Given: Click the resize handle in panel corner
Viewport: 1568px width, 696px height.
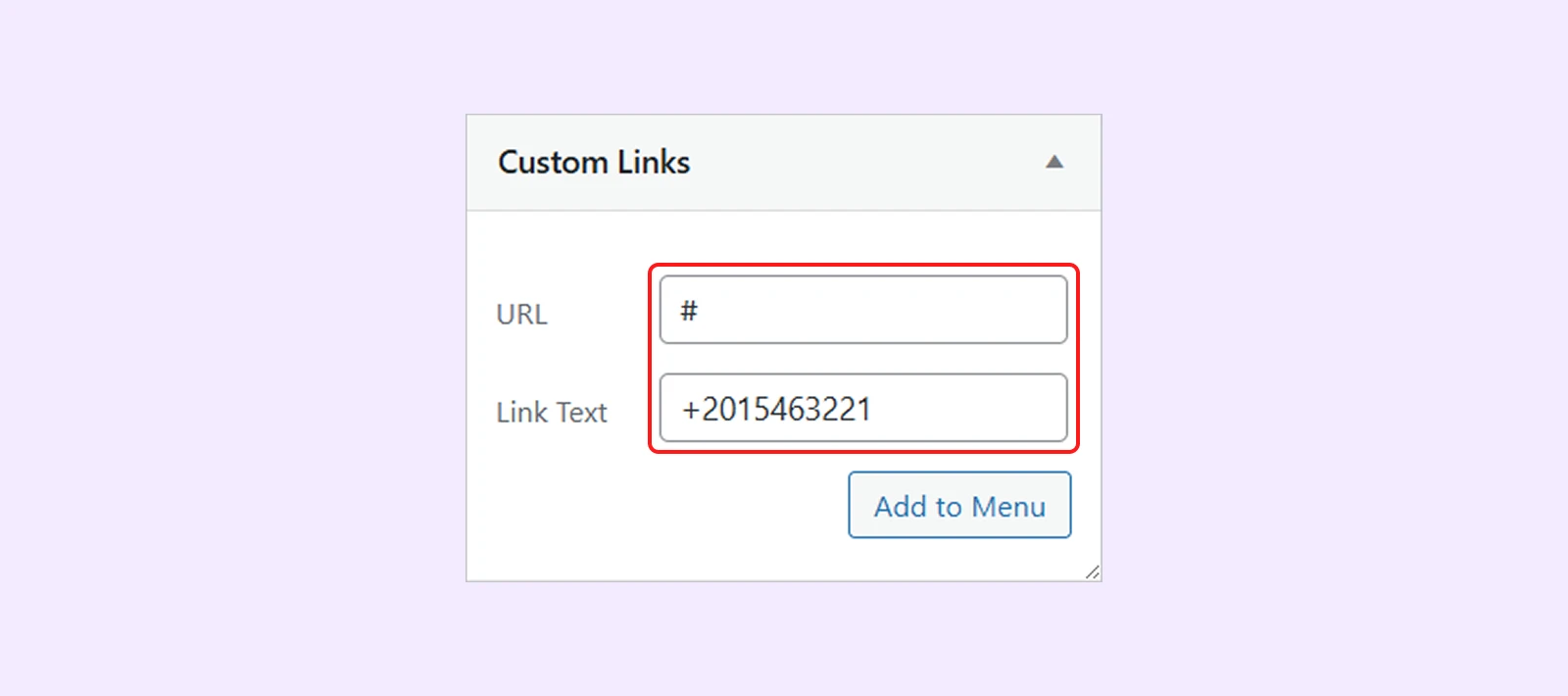Looking at the screenshot, I should pyautogui.click(x=1092, y=572).
